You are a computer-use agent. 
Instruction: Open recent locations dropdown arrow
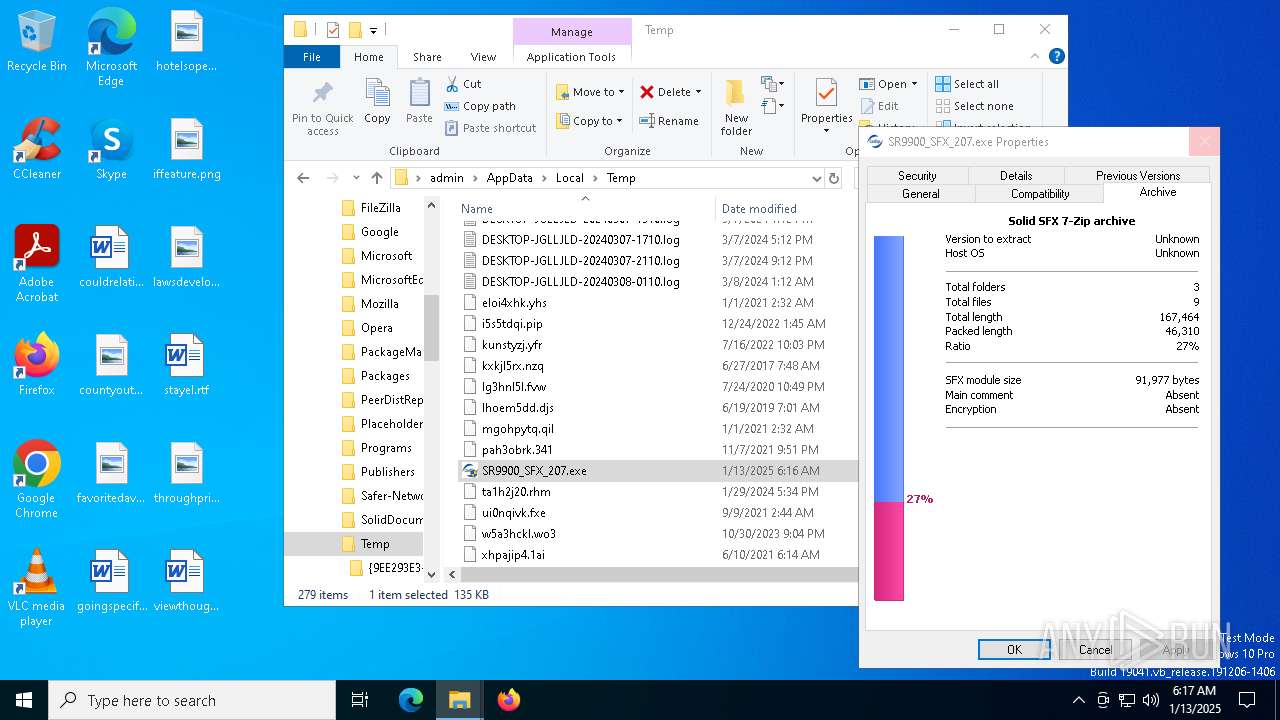tap(356, 178)
